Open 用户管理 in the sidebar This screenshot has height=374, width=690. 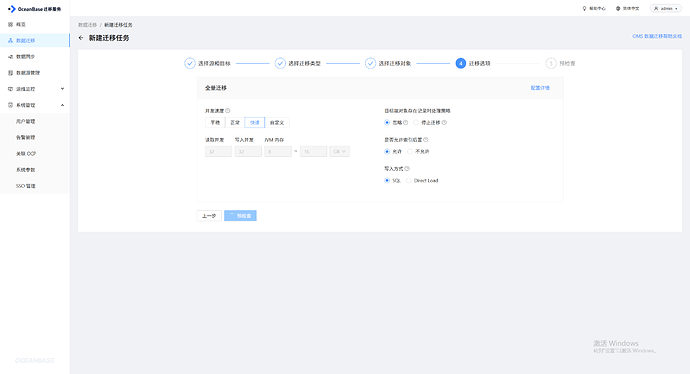pos(26,121)
